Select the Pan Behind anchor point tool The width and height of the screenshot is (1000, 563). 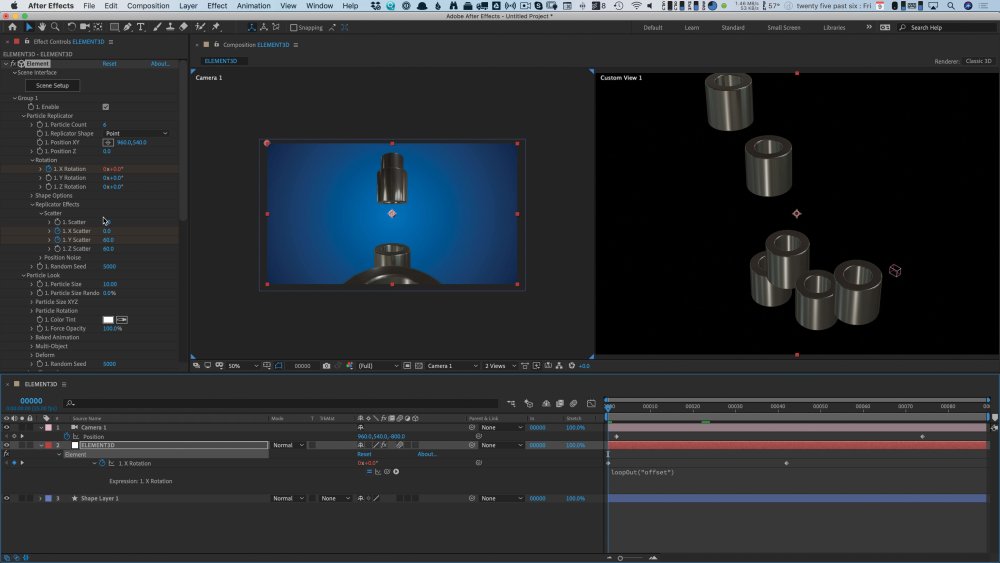click(98, 27)
